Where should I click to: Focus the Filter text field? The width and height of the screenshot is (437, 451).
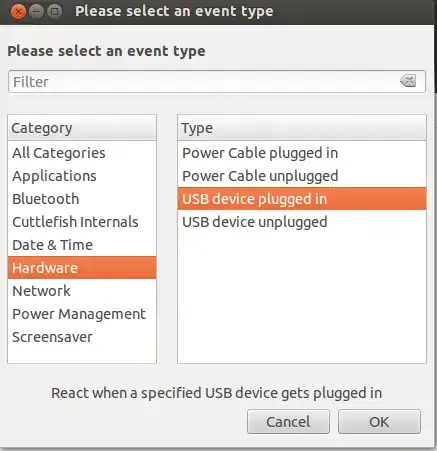click(217, 81)
